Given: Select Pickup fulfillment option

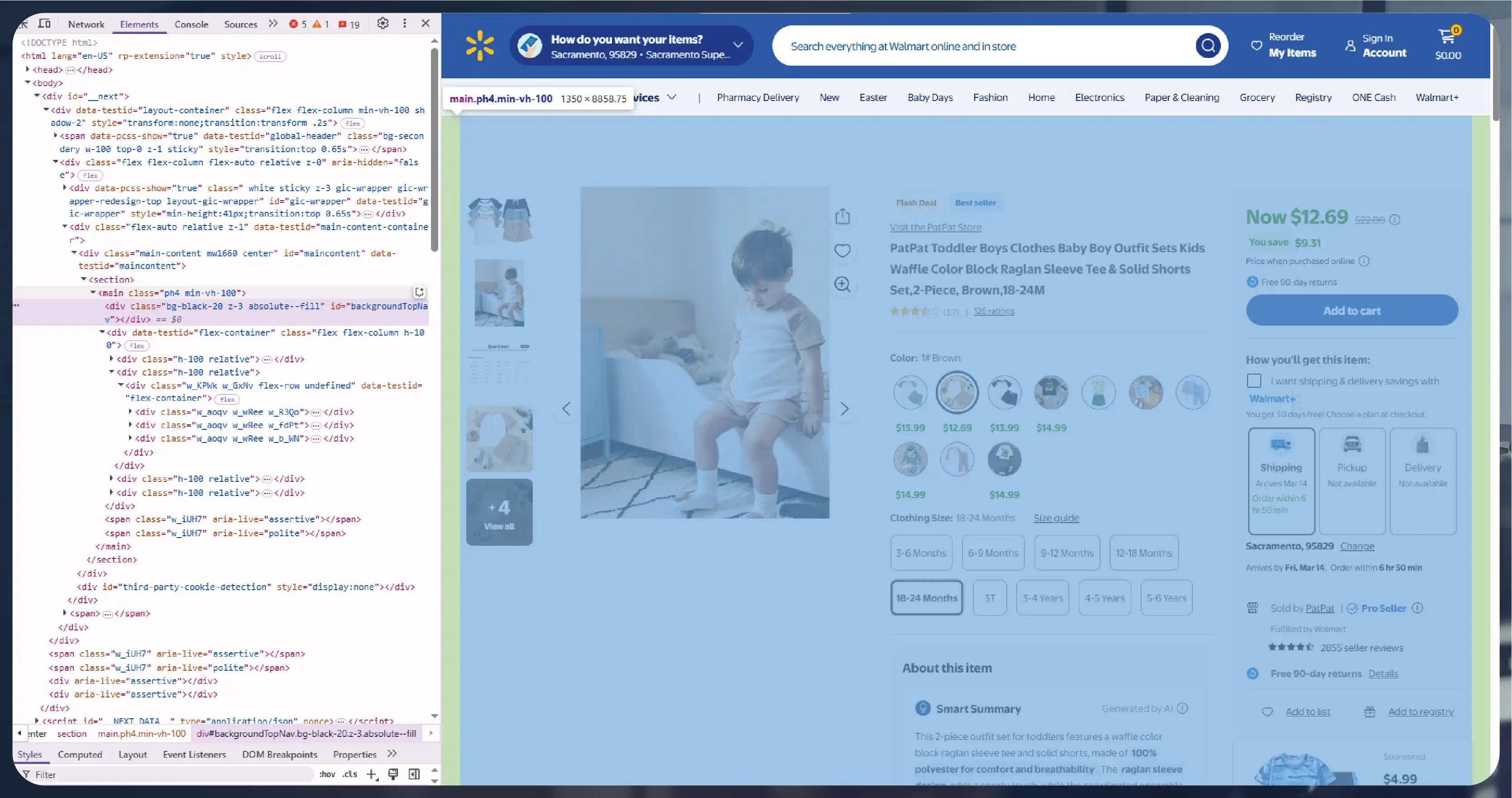Looking at the screenshot, I should (x=1352, y=481).
